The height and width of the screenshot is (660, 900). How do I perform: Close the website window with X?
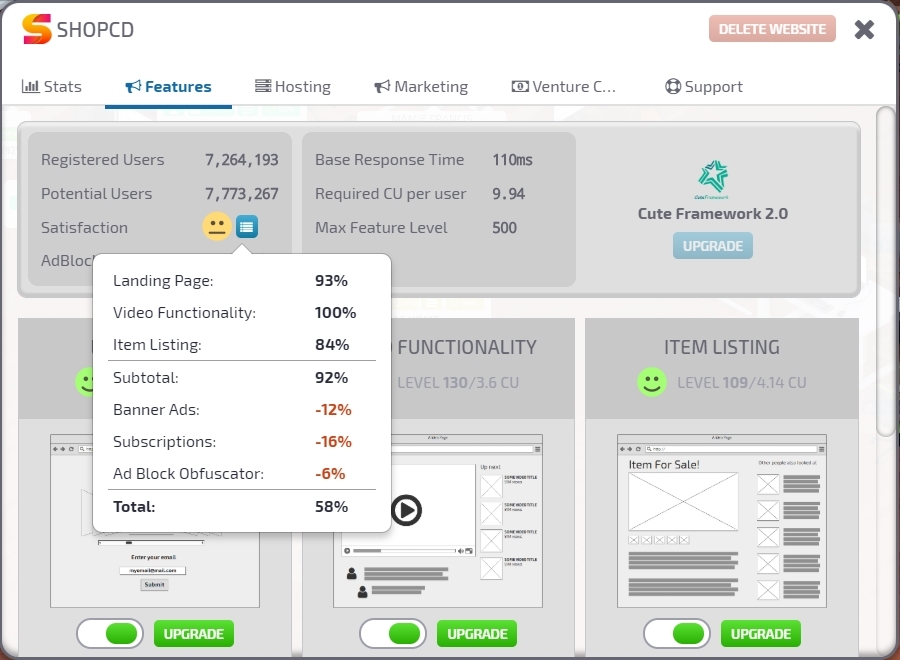point(864,29)
